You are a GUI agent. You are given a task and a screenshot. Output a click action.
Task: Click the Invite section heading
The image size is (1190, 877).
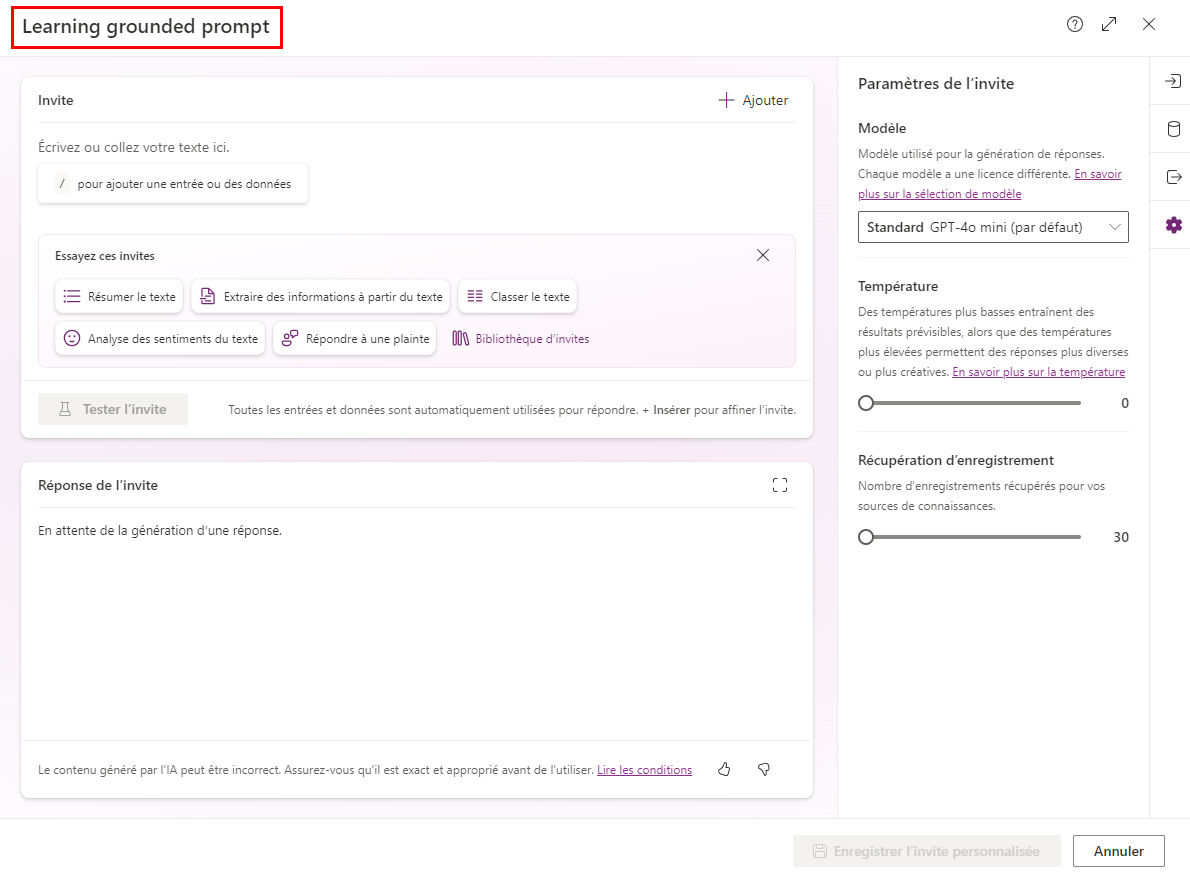[x=55, y=100]
